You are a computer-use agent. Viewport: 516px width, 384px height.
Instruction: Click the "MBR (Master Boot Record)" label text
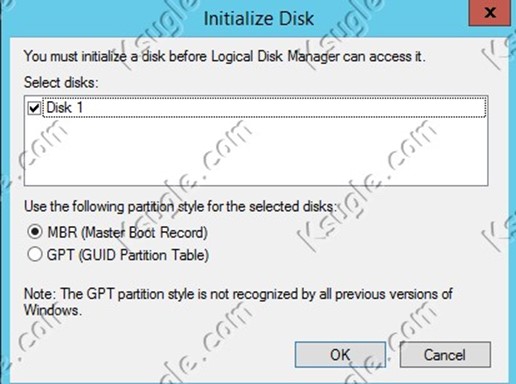click(128, 232)
